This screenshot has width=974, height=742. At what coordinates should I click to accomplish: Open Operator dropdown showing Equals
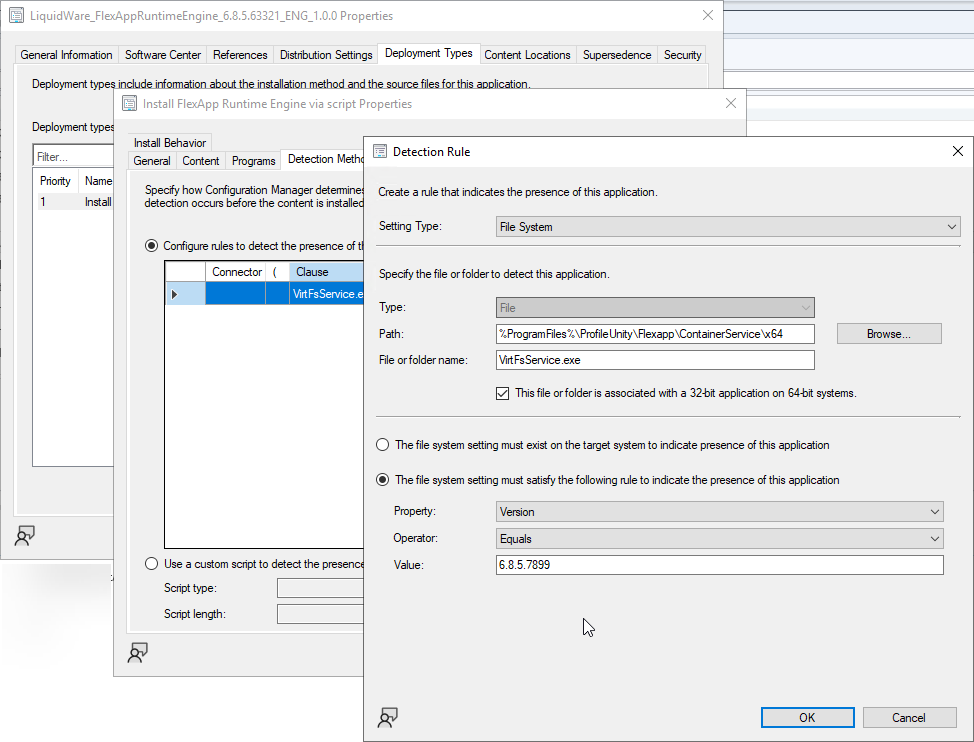click(x=720, y=539)
